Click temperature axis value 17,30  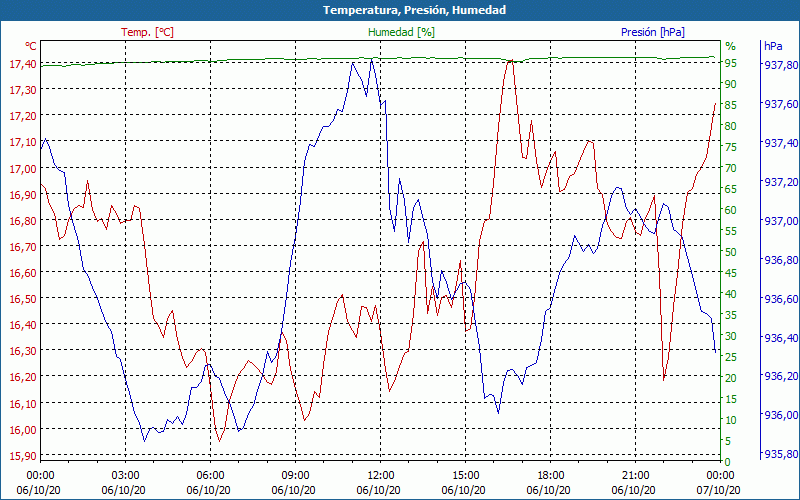(22, 89)
